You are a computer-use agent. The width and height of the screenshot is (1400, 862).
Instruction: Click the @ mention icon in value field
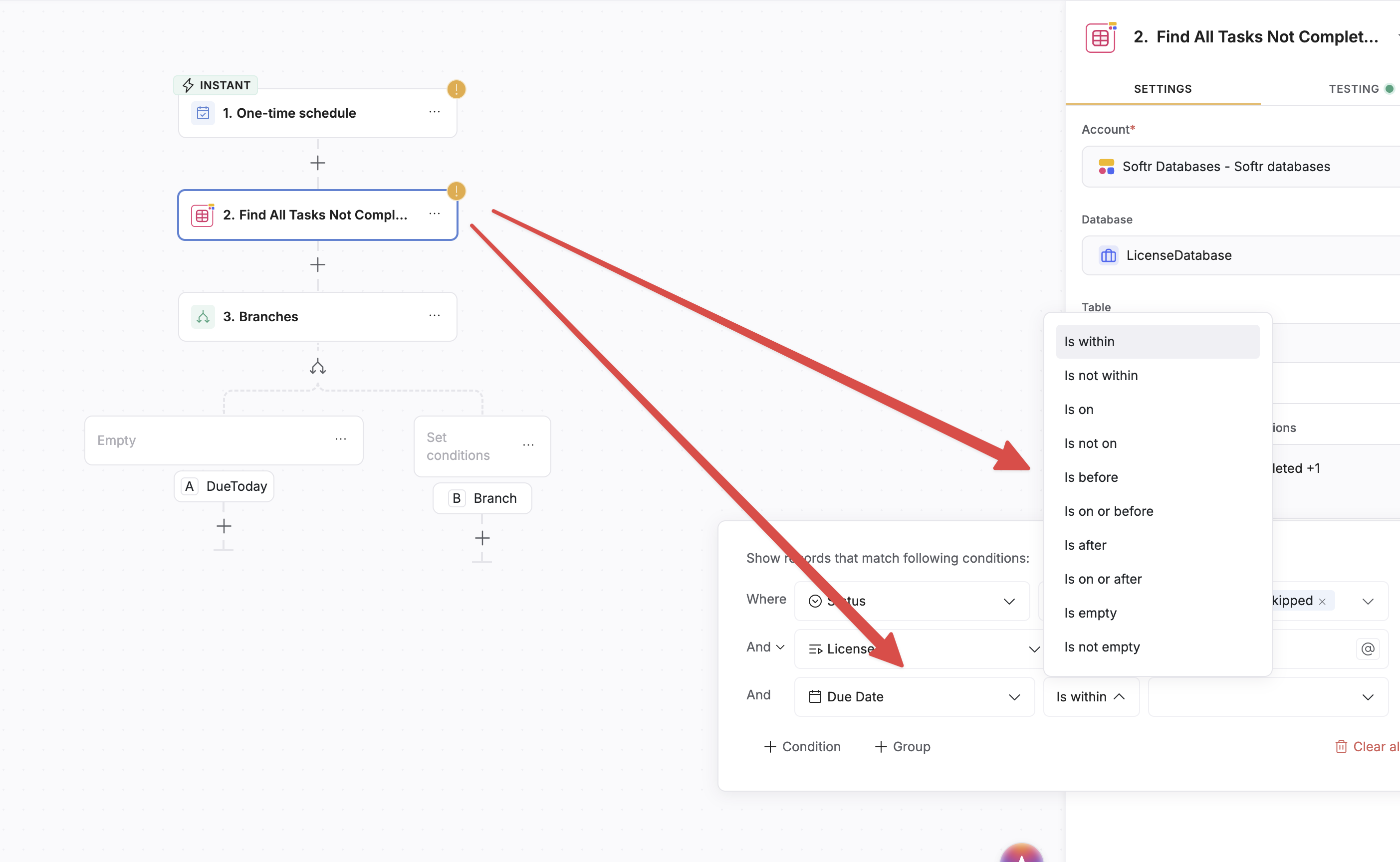pyautogui.click(x=1368, y=649)
